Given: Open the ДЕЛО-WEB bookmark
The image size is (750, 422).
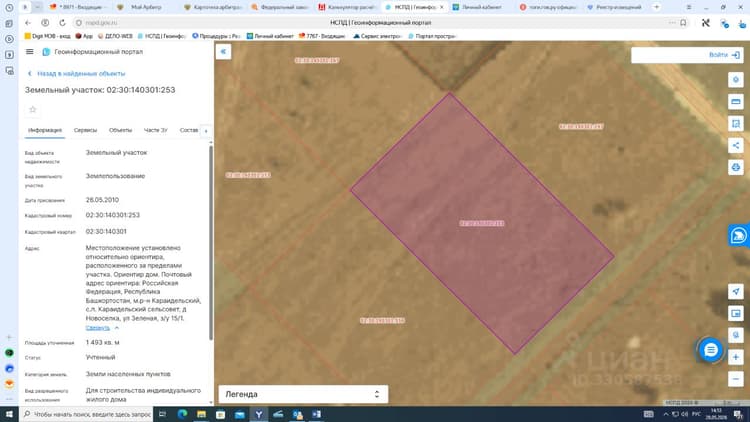Looking at the screenshot, I should [x=115, y=36].
